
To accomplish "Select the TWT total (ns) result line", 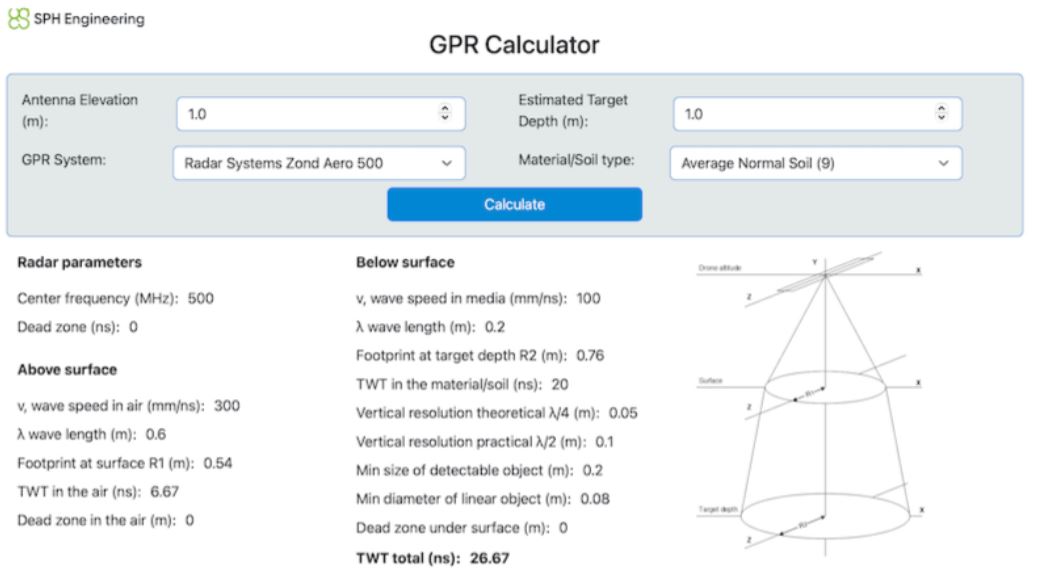I will point(432,559).
